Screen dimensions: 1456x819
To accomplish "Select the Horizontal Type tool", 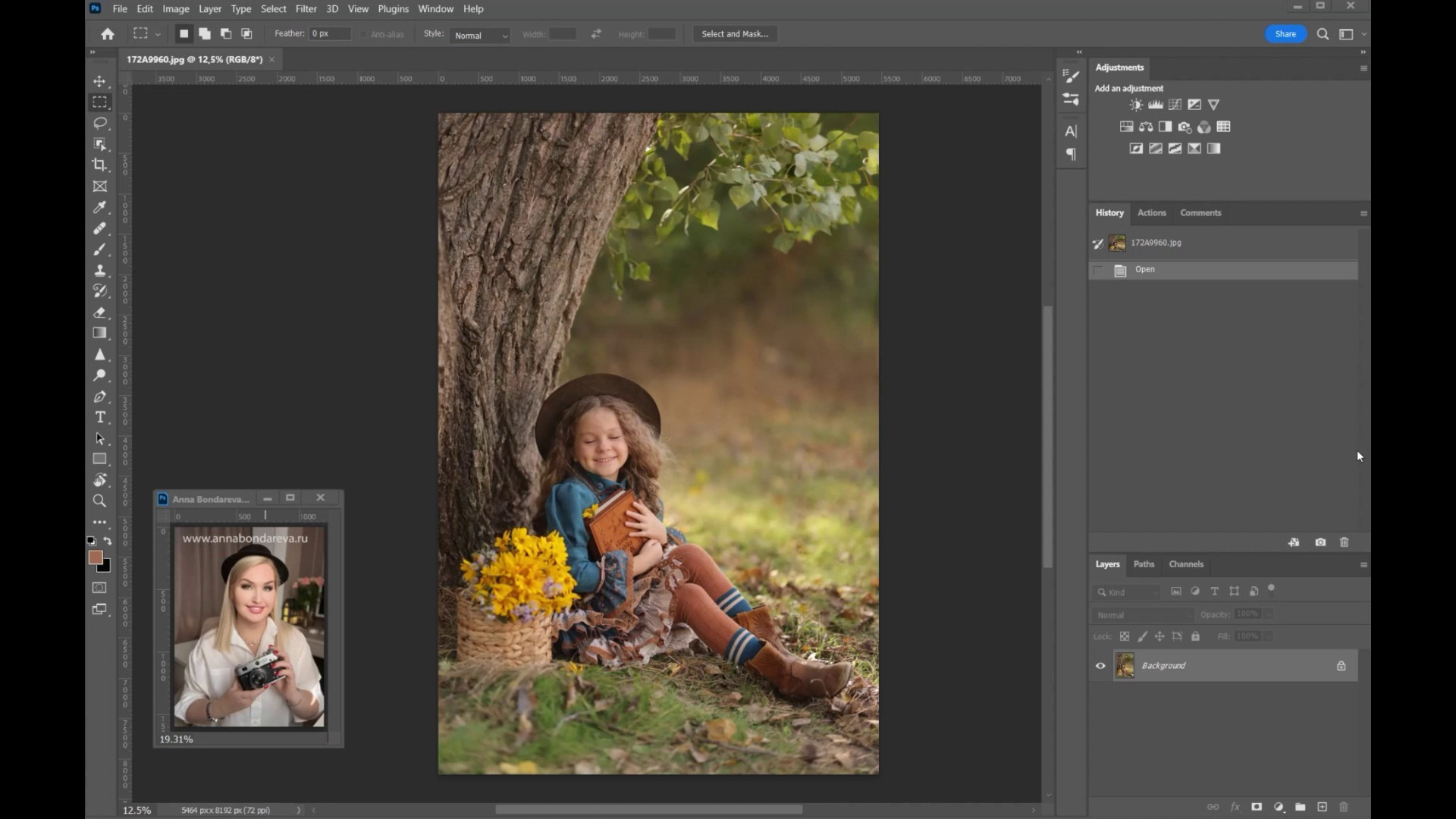I will click(99, 417).
